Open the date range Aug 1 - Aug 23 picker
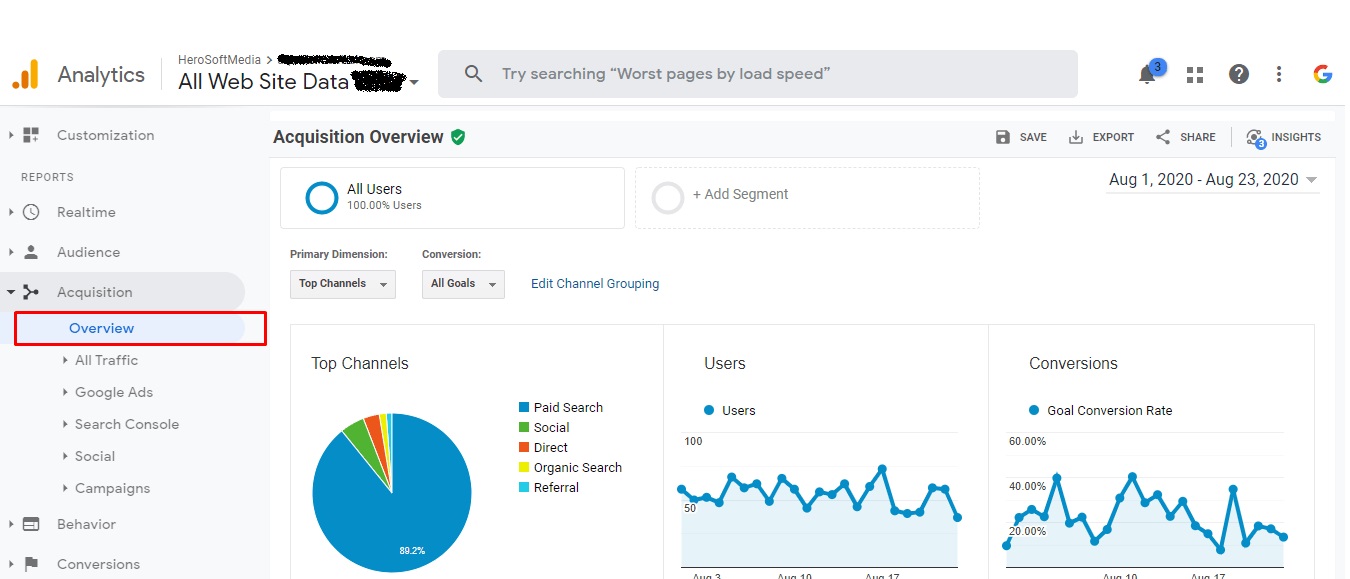 click(1207, 180)
